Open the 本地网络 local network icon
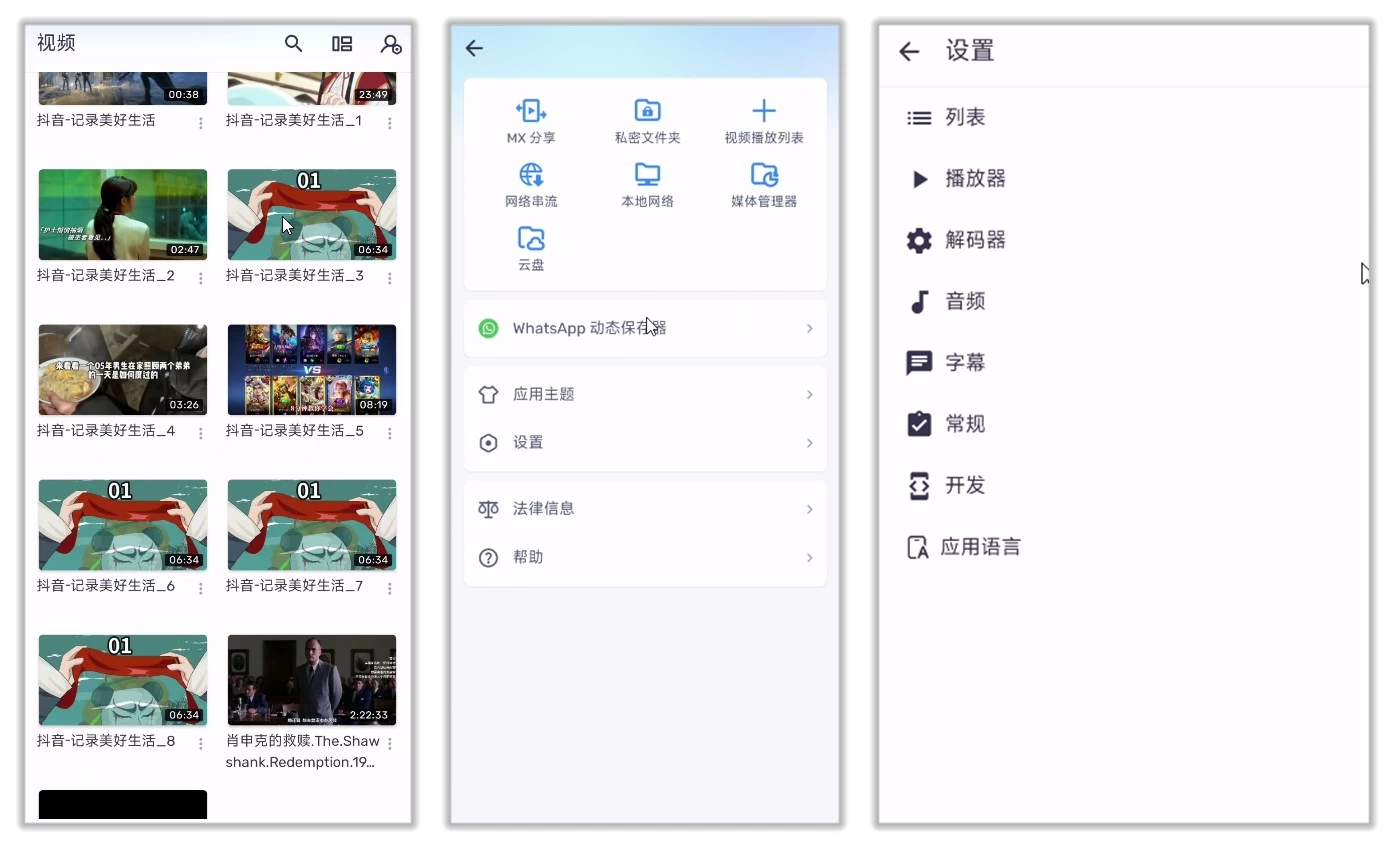This screenshot has width=1394, height=848. [x=647, y=175]
